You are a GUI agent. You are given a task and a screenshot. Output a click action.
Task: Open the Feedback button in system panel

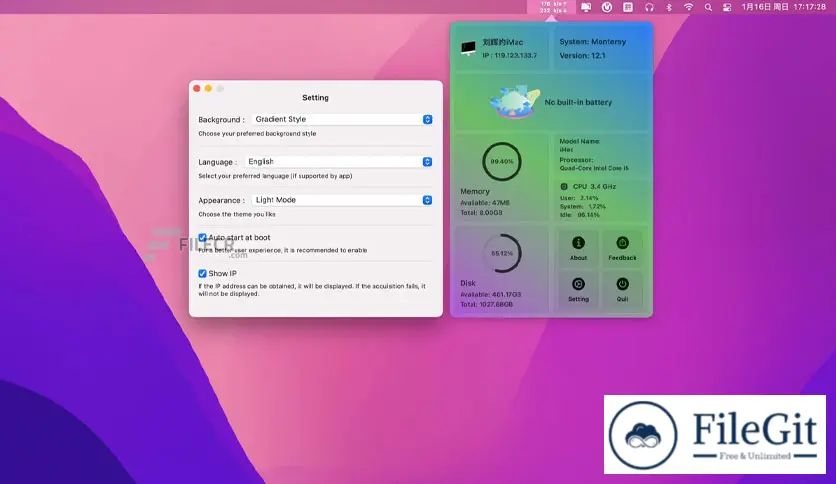pyautogui.click(x=622, y=248)
